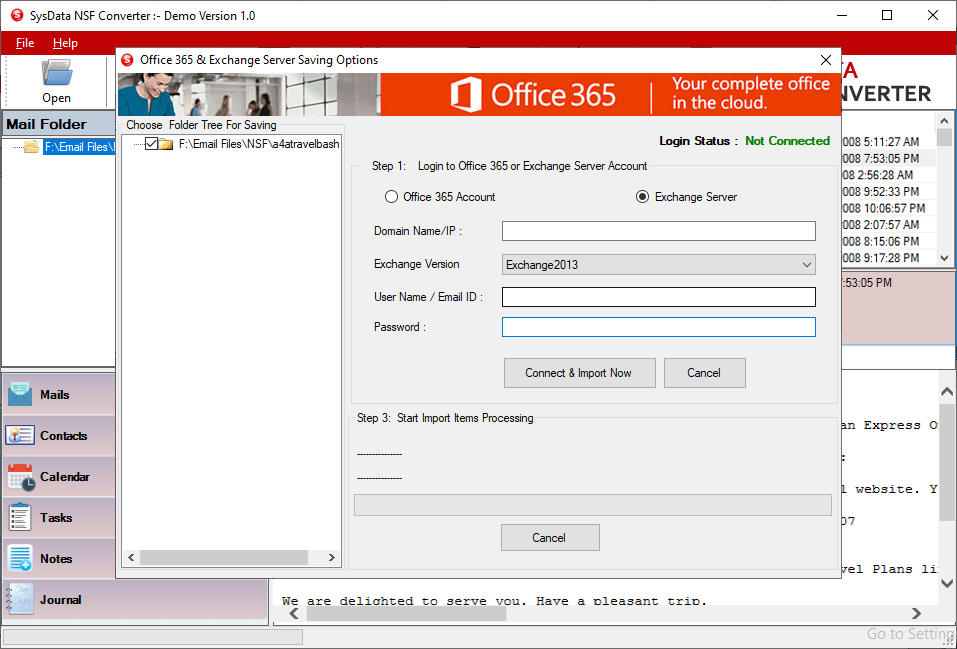
Task: Select the F:\Email Files Mail Folder node
Action: pyautogui.click(x=79, y=147)
